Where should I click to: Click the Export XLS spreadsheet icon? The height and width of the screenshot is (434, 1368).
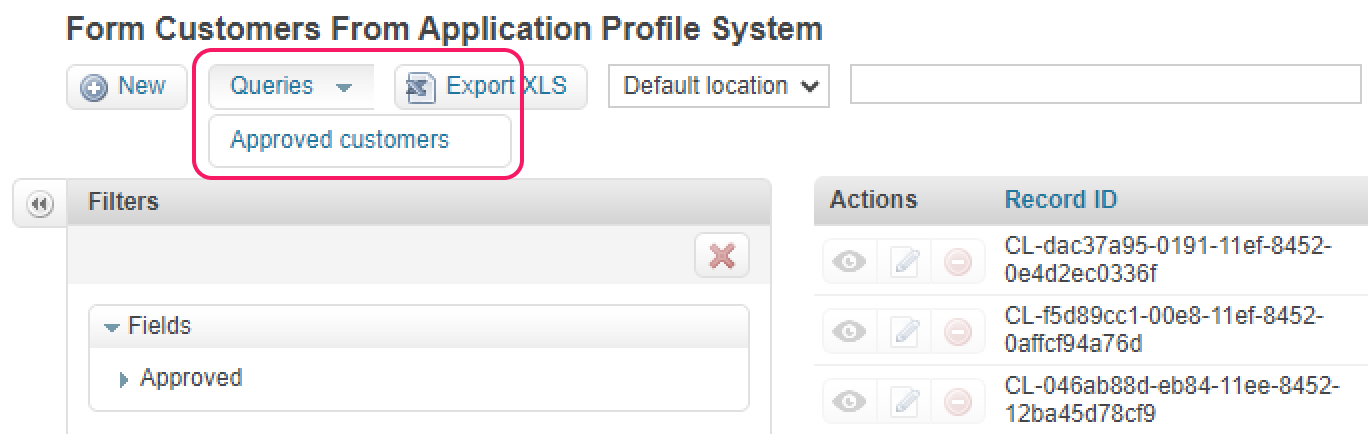[x=422, y=88]
